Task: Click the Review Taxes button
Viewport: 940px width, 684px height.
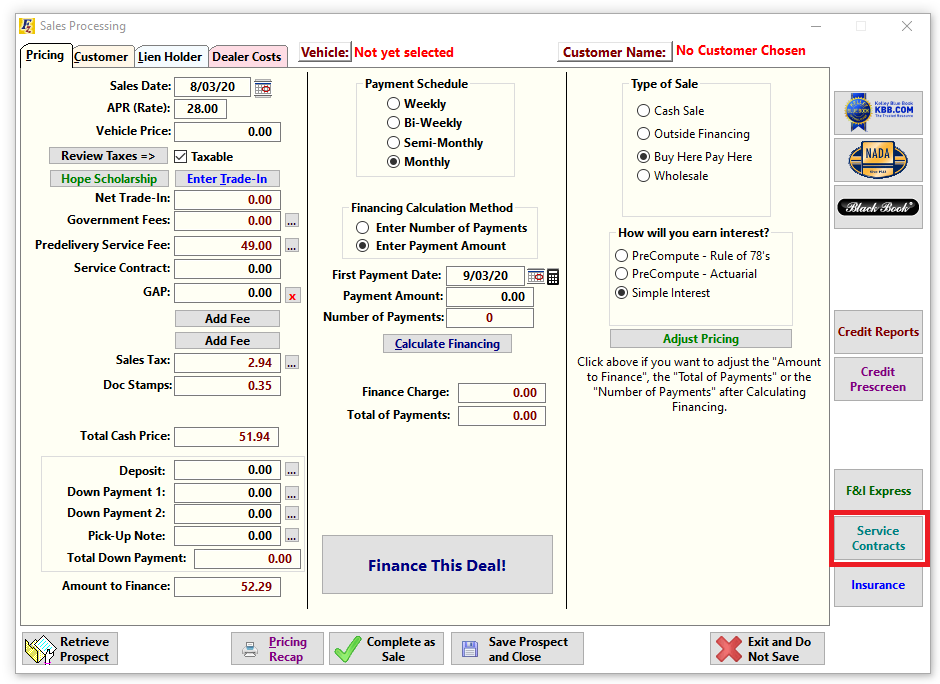Action: point(109,156)
